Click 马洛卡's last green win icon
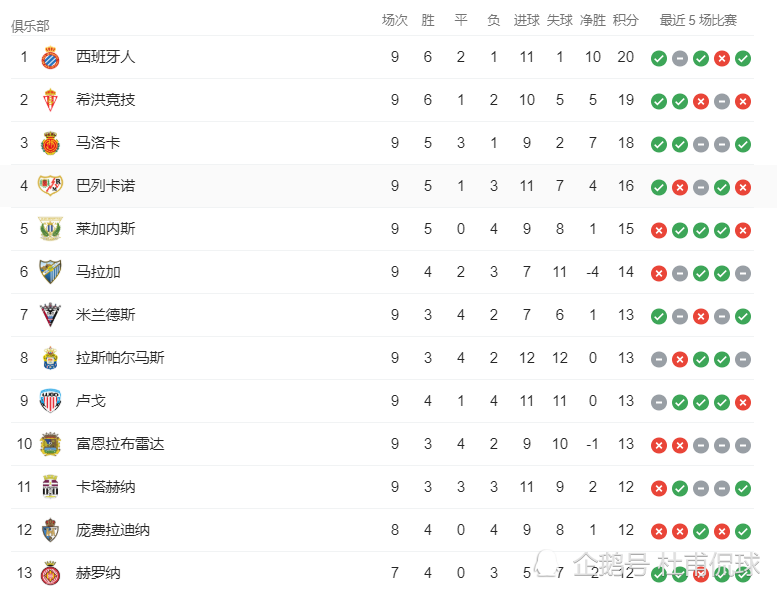 point(743,145)
